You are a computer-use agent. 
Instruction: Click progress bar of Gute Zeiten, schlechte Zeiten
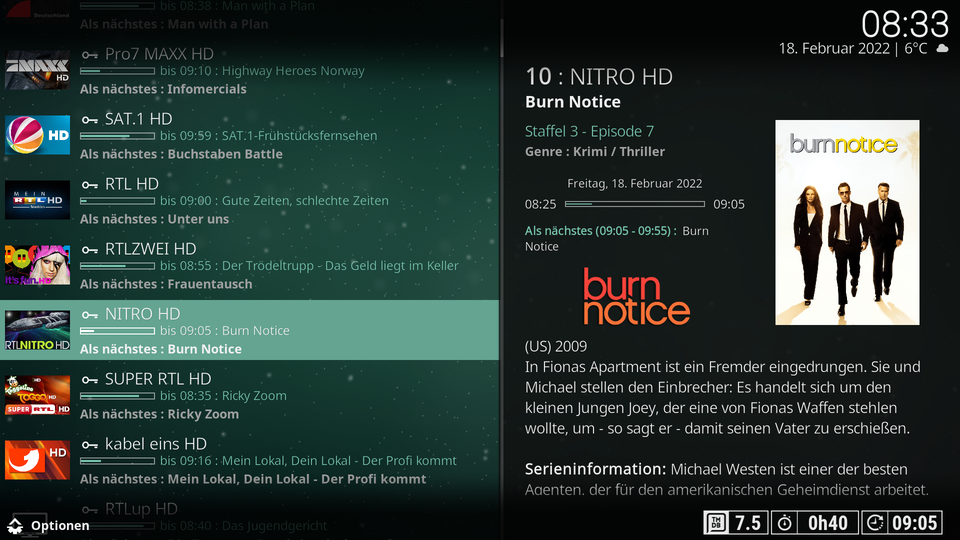118,201
